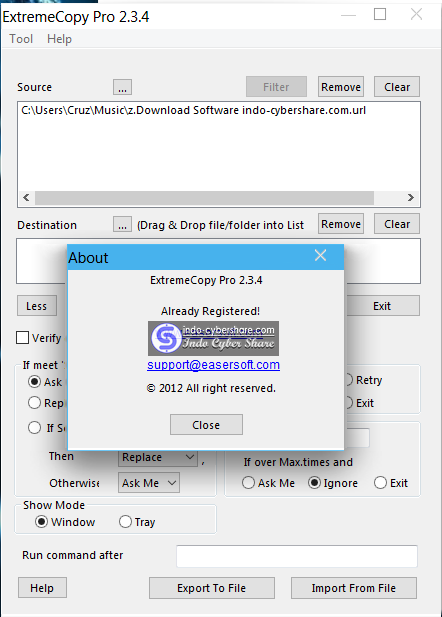The height and width of the screenshot is (617, 442).
Task: Minimize the ExtremeCopy Pro window
Action: (x=348, y=15)
